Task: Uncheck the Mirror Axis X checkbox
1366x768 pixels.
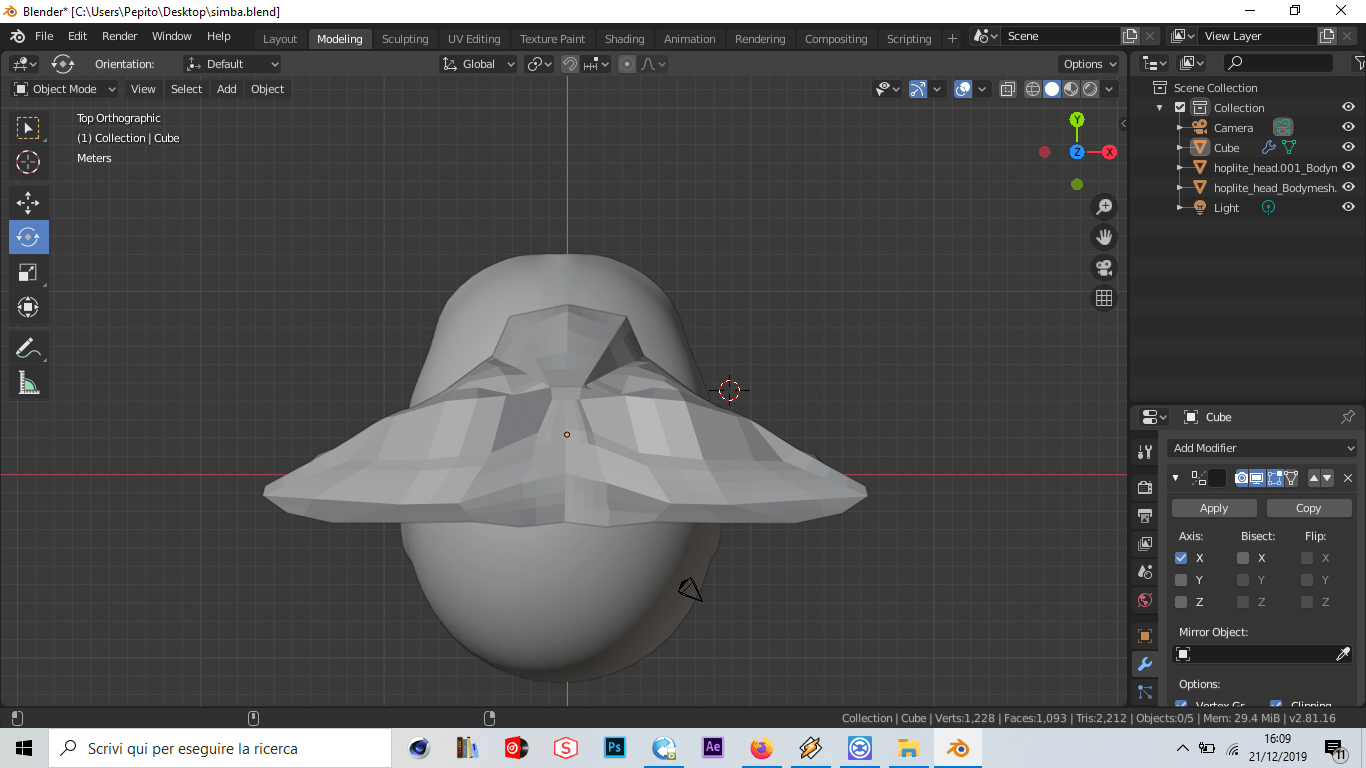Action: 1181,558
